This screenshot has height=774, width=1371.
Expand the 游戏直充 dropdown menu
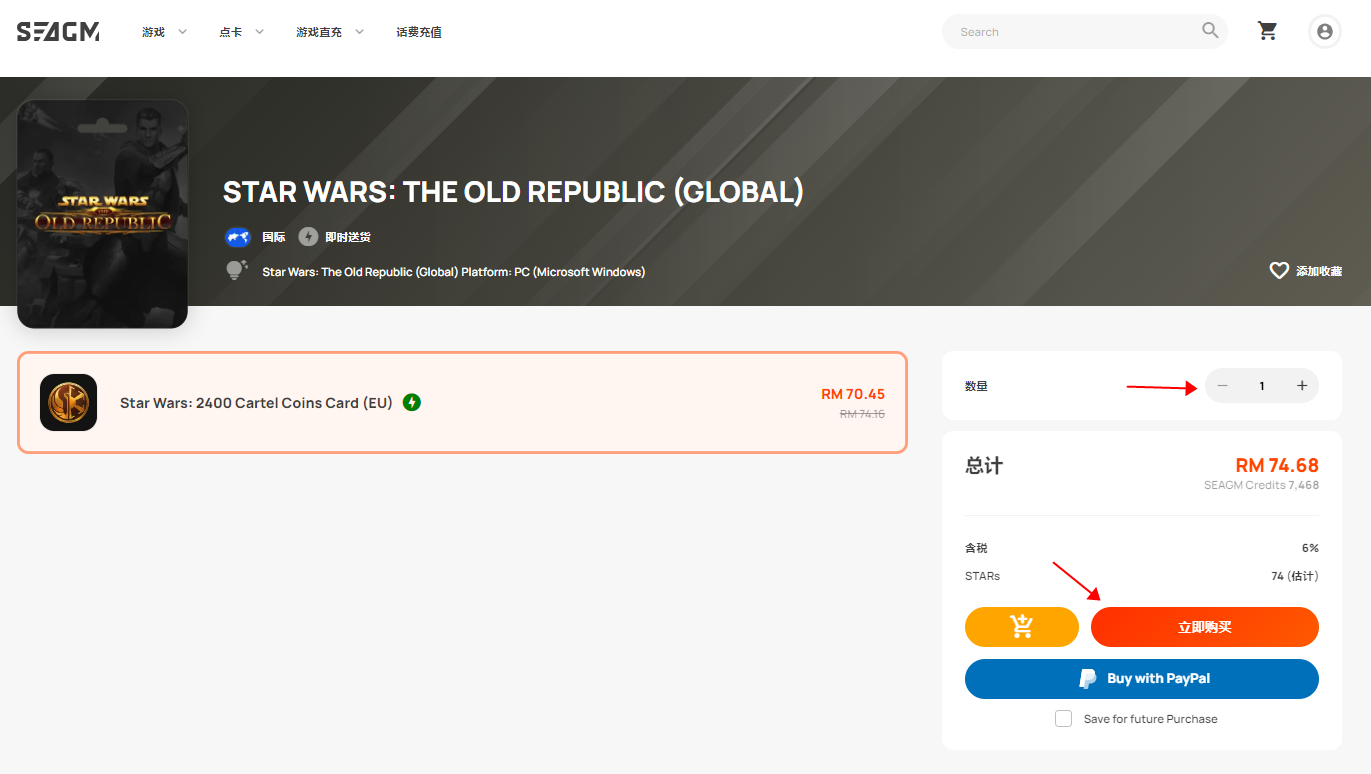click(x=330, y=32)
